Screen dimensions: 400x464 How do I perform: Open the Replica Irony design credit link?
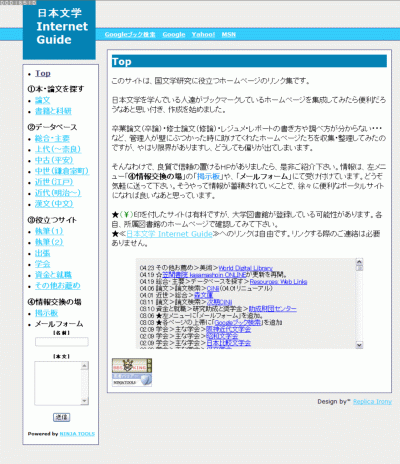[x=372, y=402]
